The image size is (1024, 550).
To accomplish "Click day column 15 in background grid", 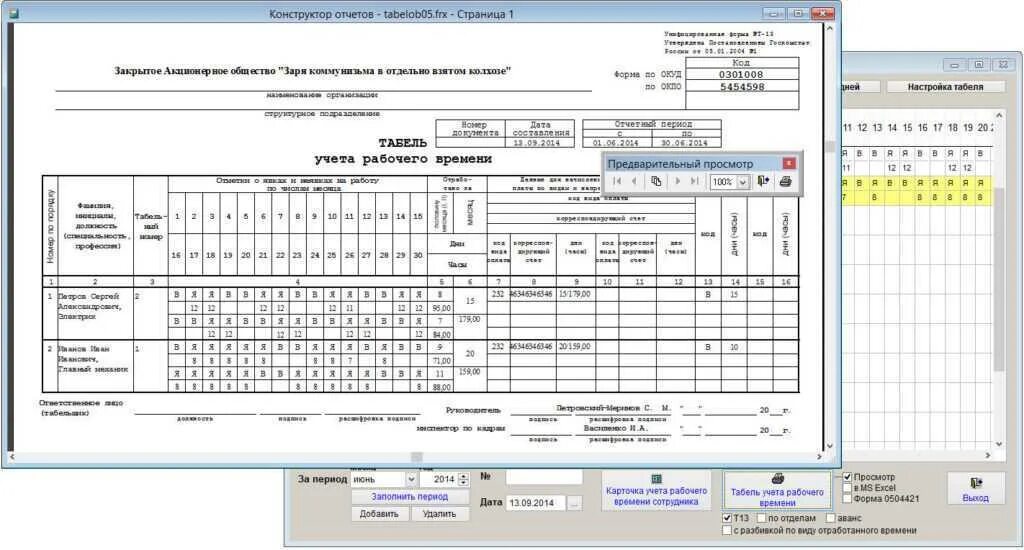I will (x=906, y=128).
